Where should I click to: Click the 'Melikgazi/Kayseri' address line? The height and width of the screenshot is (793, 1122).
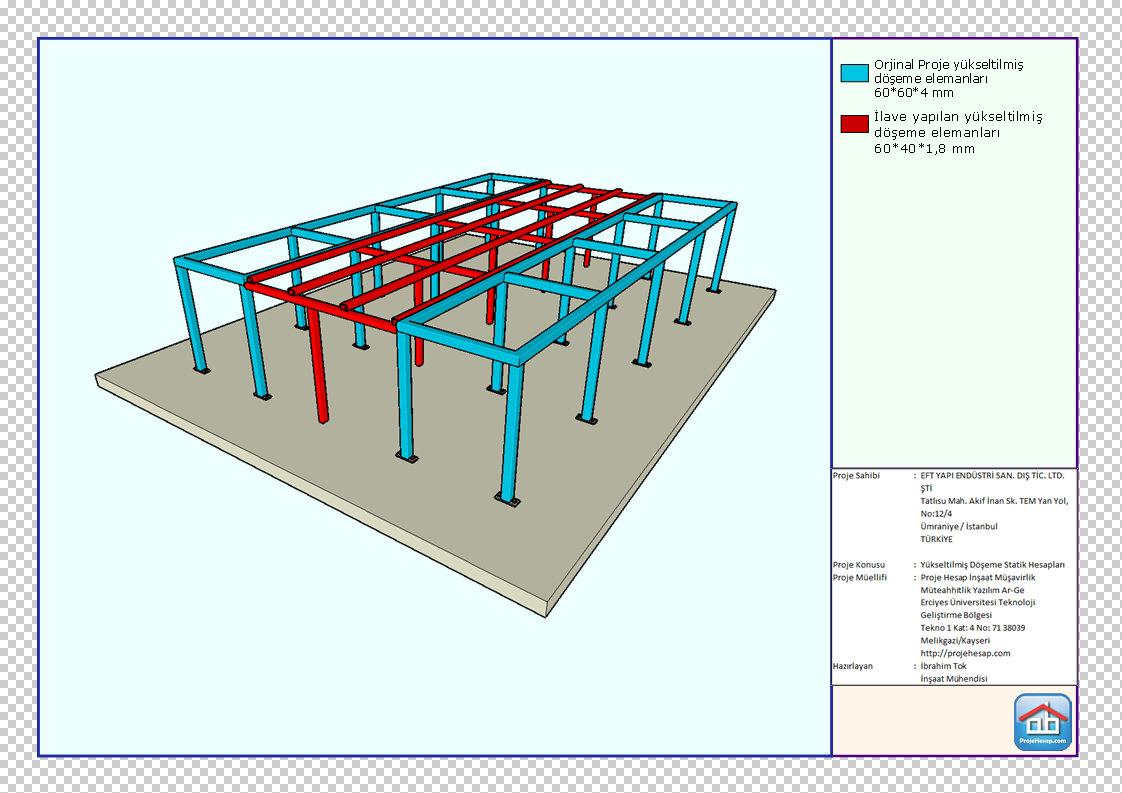(x=955, y=640)
